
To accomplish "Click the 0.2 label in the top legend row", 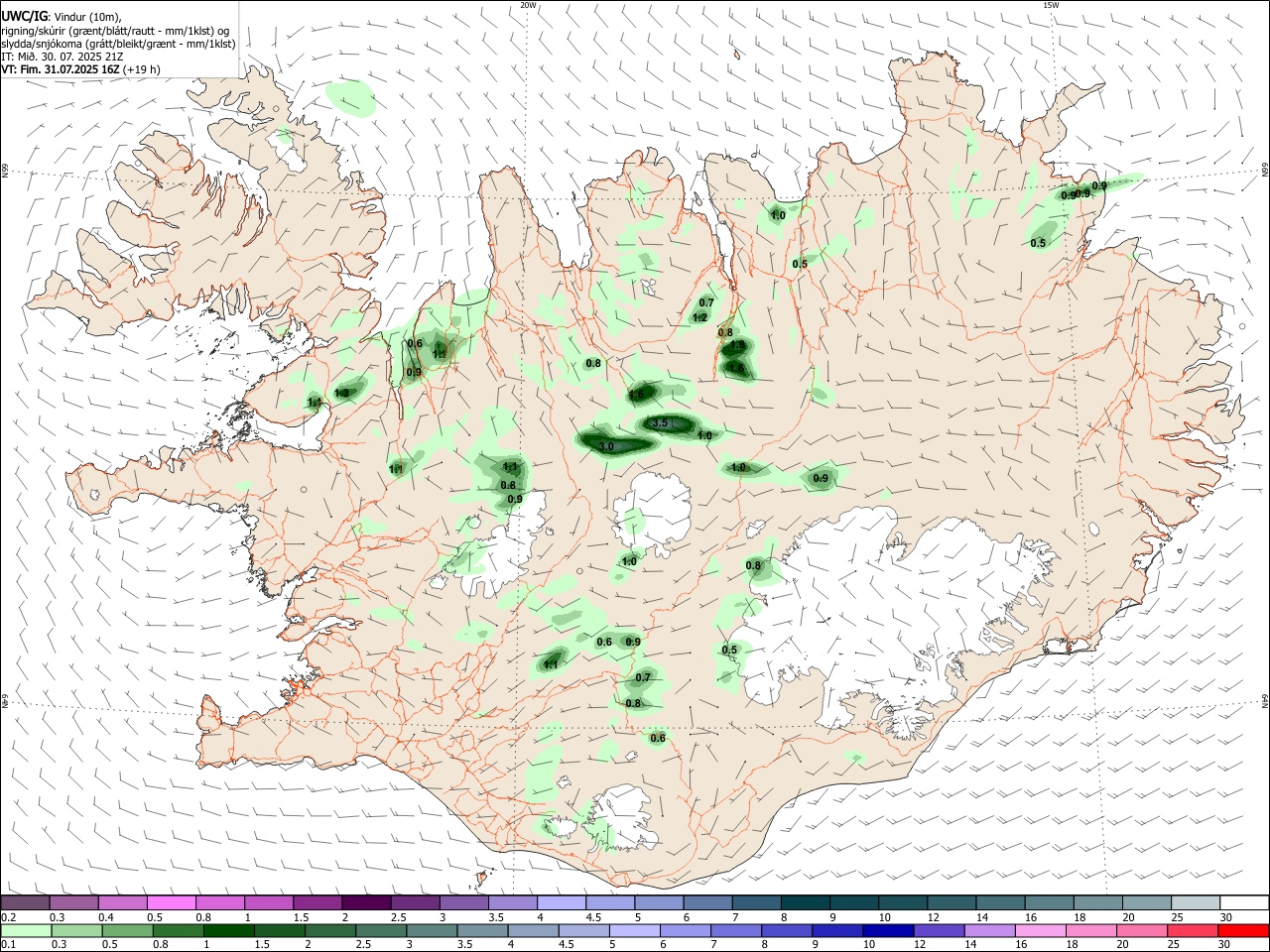I will click(x=9, y=917).
